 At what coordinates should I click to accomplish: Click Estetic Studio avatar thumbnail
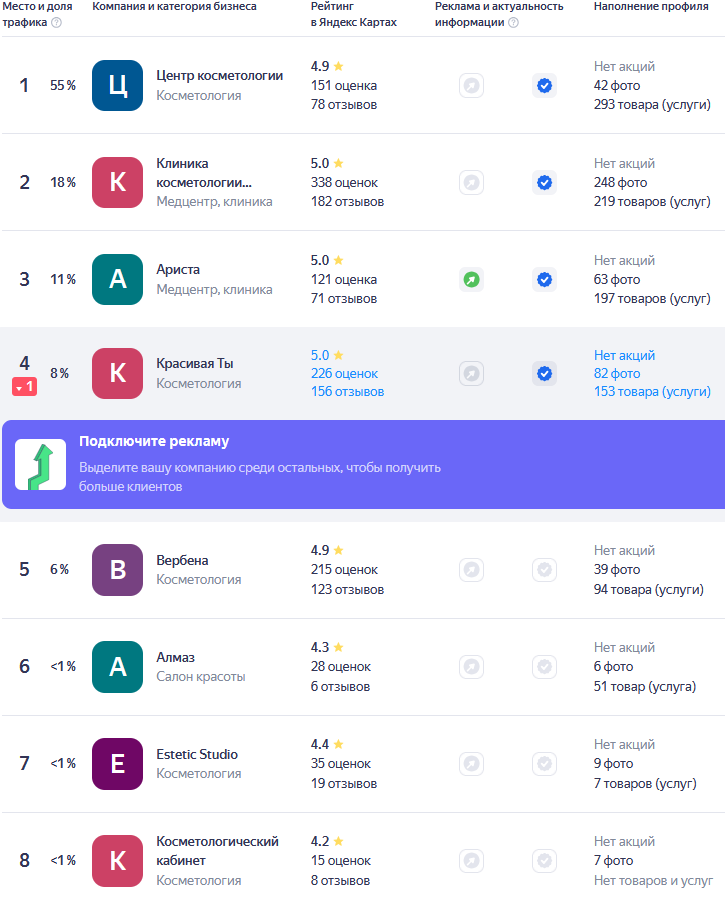[x=118, y=764]
